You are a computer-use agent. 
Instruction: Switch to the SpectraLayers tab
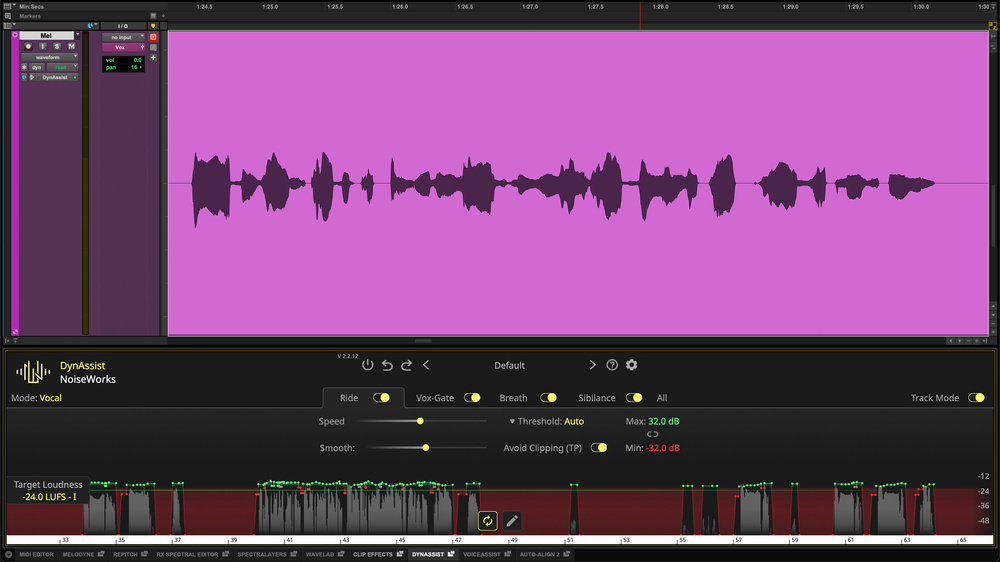pos(262,554)
